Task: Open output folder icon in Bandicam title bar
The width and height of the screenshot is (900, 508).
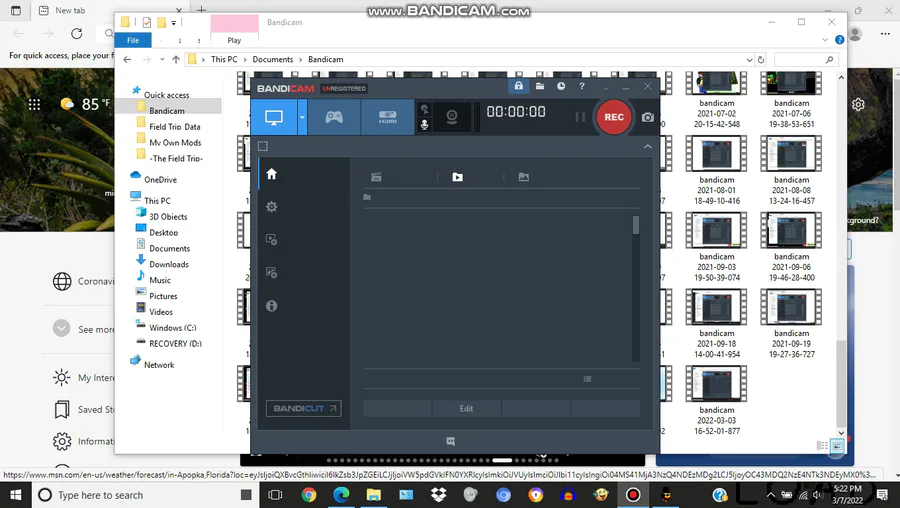Action: click(540, 86)
